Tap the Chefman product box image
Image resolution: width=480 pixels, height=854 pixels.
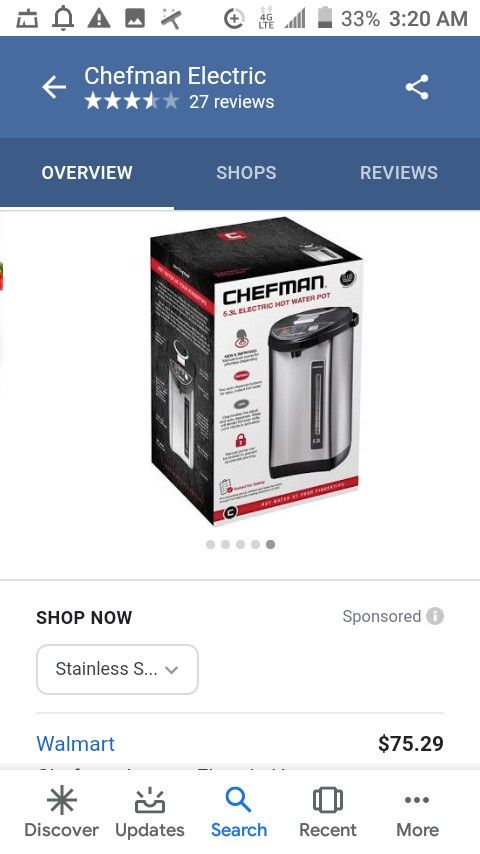(256, 371)
